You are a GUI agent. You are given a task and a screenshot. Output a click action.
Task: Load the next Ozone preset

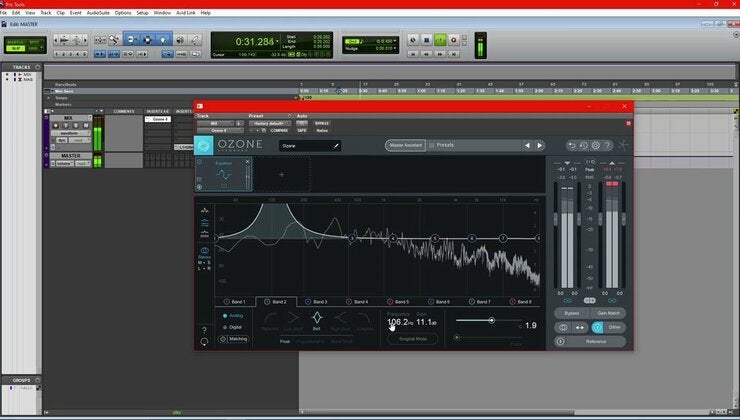(539, 145)
